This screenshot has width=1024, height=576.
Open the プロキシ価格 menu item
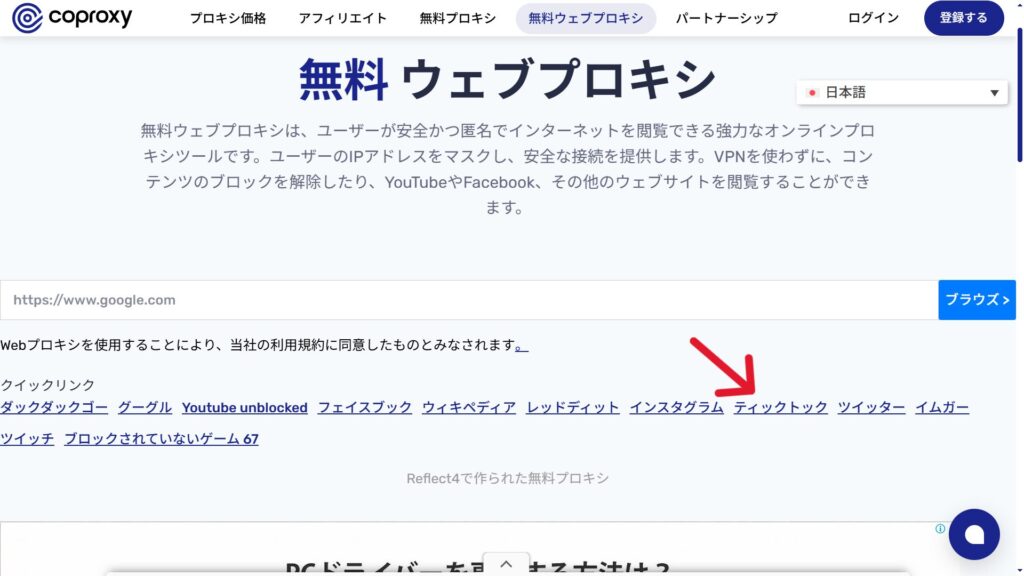click(x=228, y=18)
